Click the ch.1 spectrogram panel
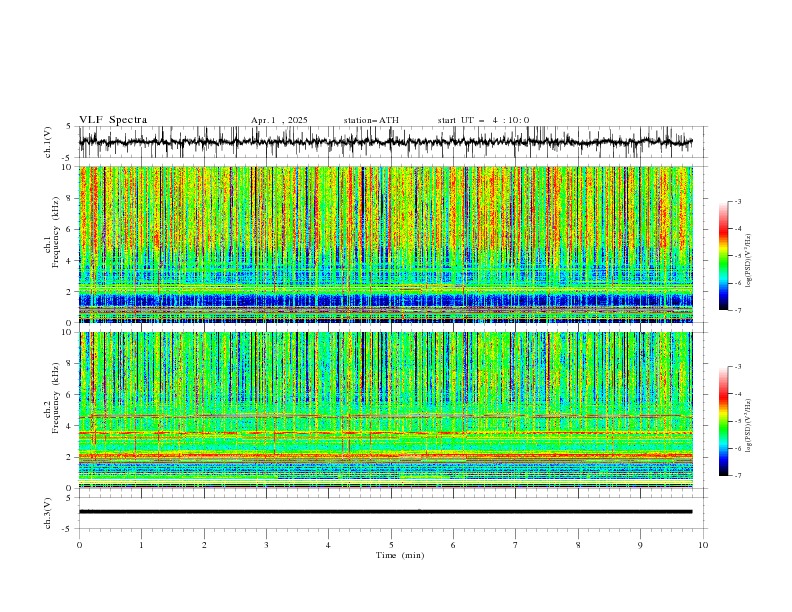This screenshot has width=792, height=612. click(x=386, y=244)
